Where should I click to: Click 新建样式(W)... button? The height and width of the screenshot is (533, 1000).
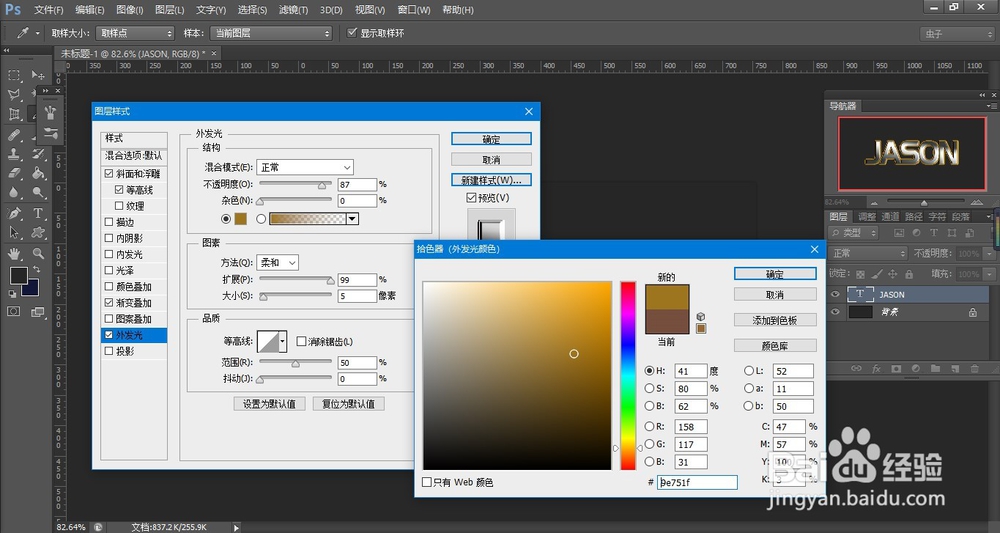[491, 180]
